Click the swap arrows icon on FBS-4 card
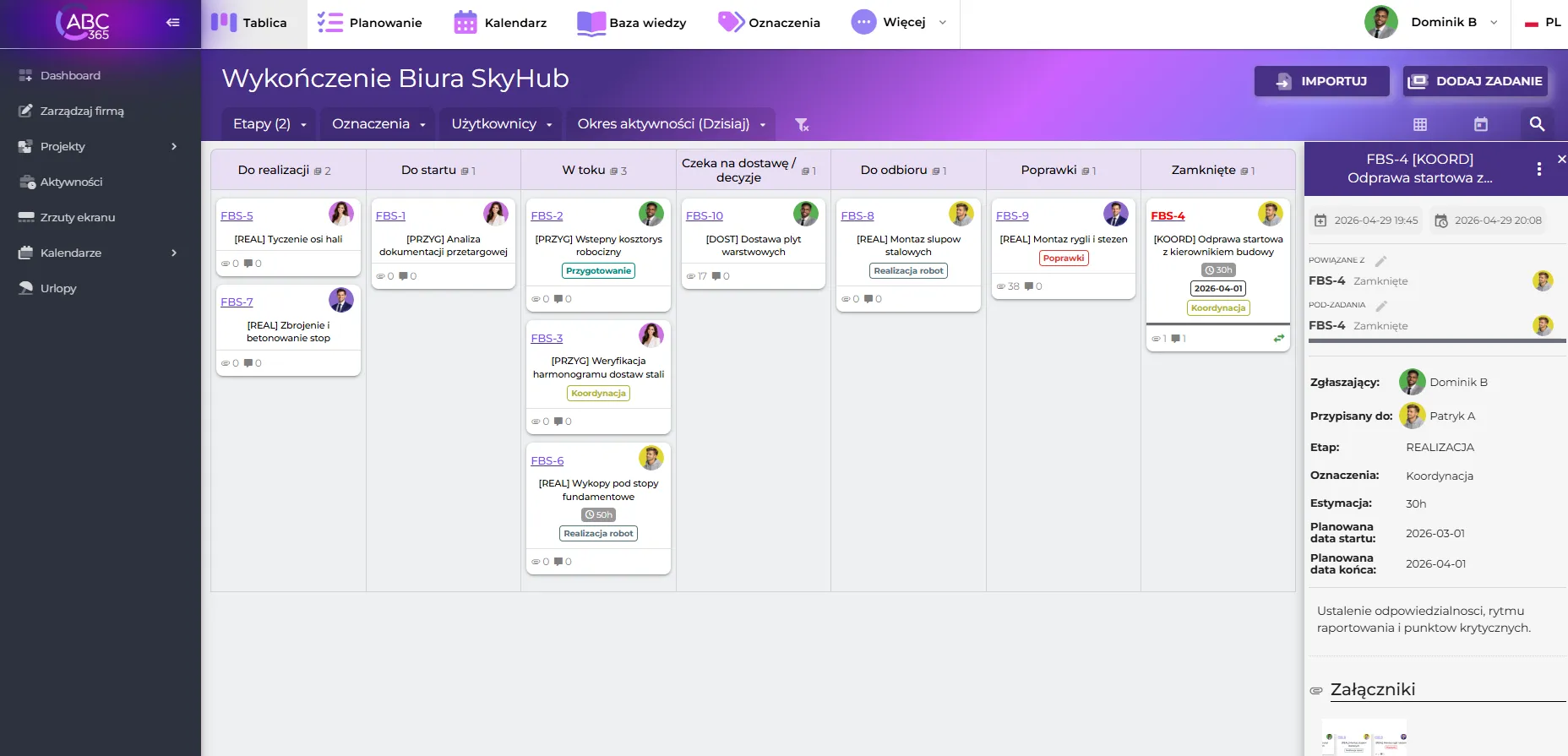The image size is (1568, 756). click(1279, 339)
